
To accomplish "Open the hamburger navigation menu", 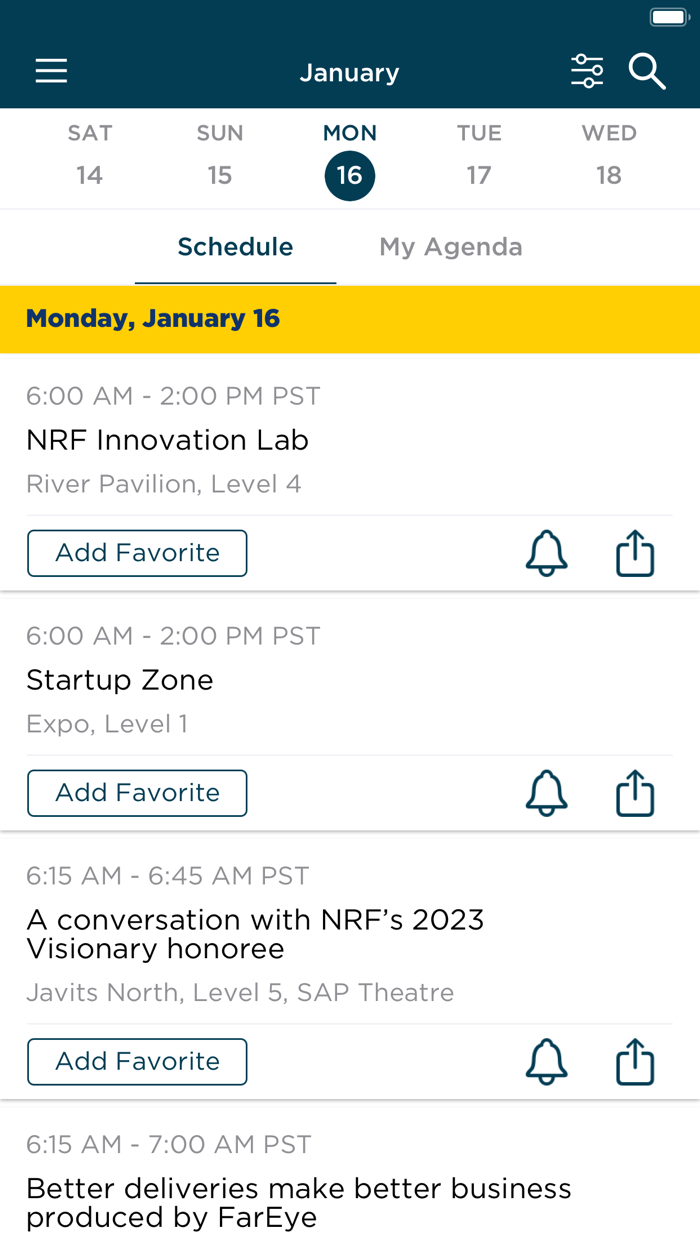I will pos(51,71).
